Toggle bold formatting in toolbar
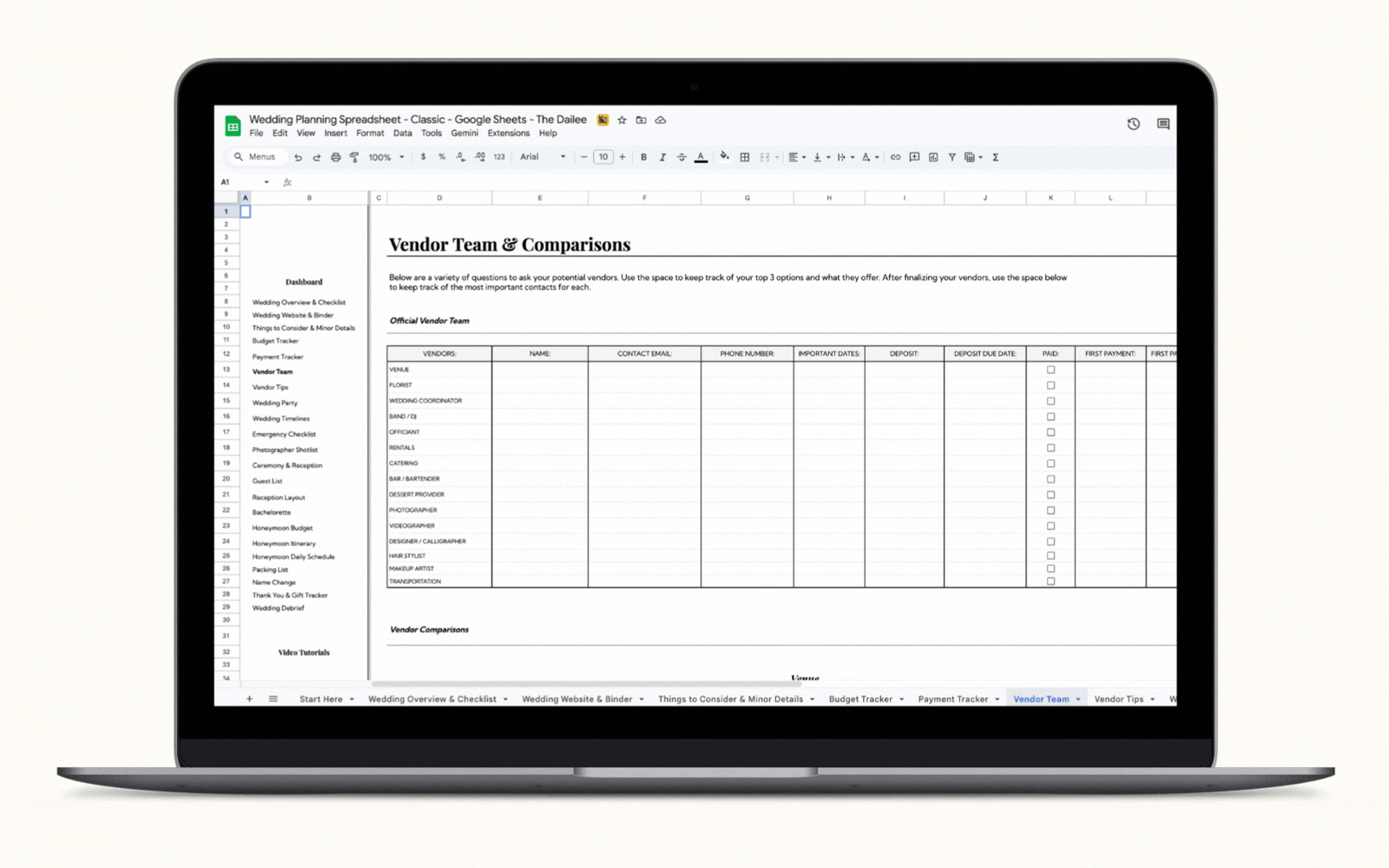The width and height of the screenshot is (1389, 868). pyautogui.click(x=643, y=157)
